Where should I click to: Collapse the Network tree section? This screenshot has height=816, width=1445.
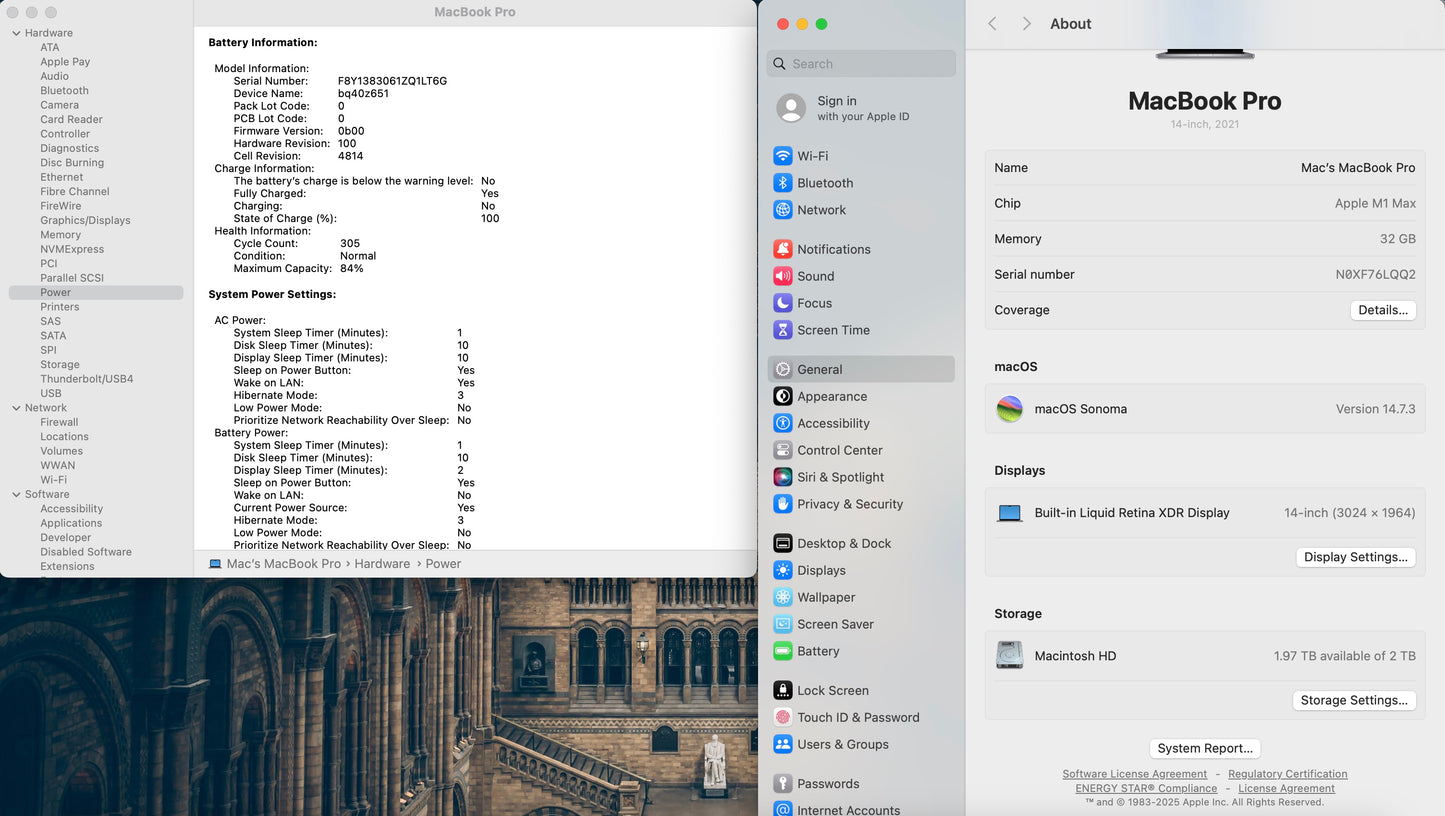tap(16, 408)
